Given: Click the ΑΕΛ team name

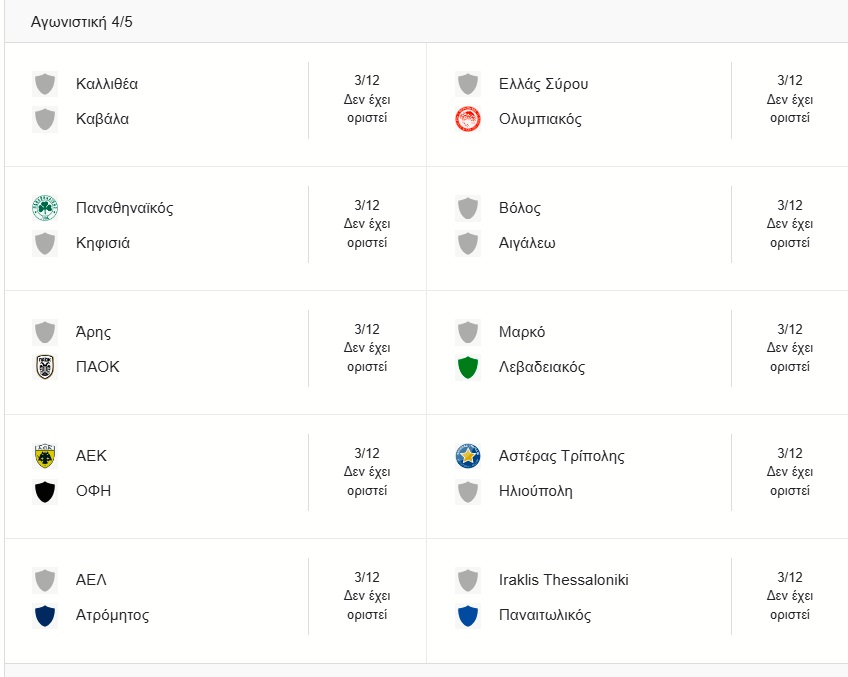Looking at the screenshot, I should click(x=91, y=580).
